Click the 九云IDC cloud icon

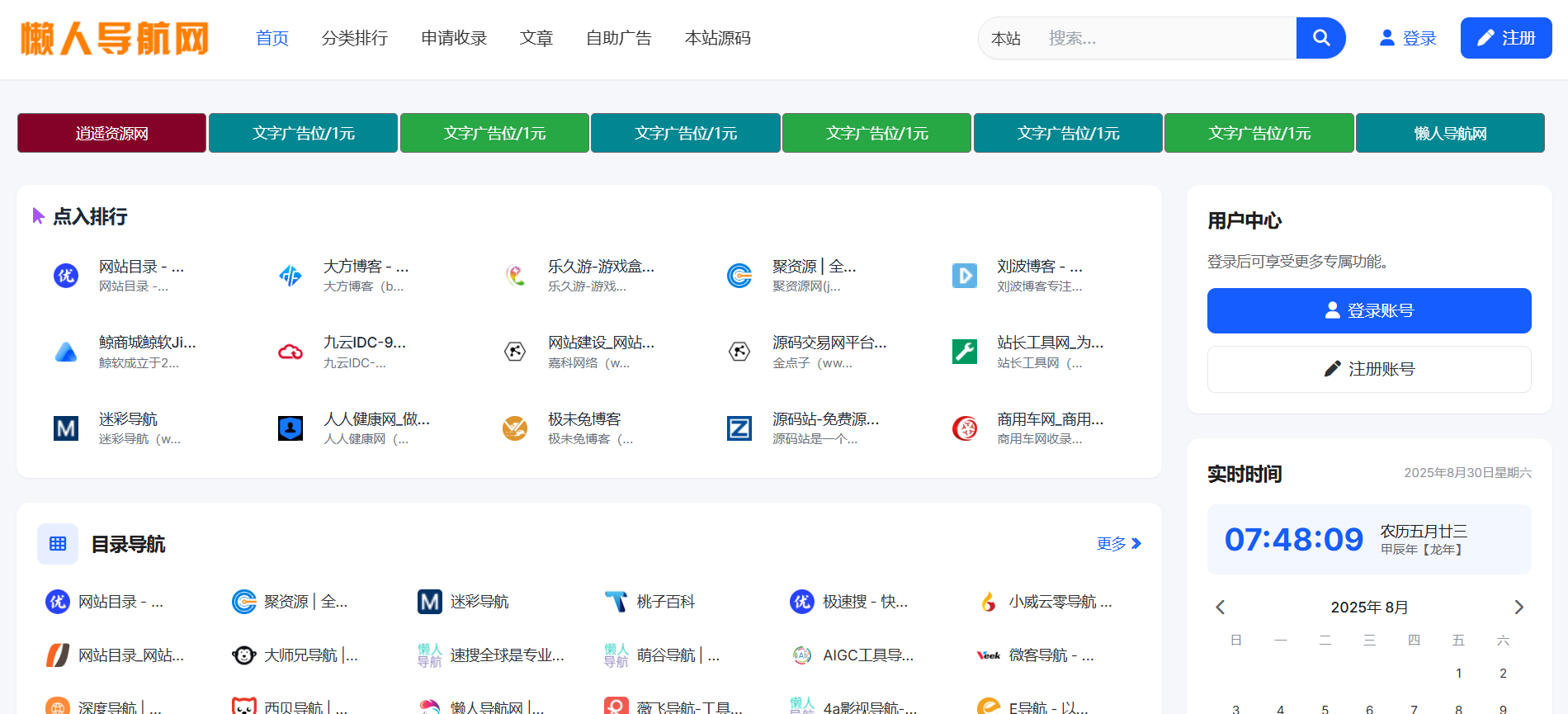(290, 352)
